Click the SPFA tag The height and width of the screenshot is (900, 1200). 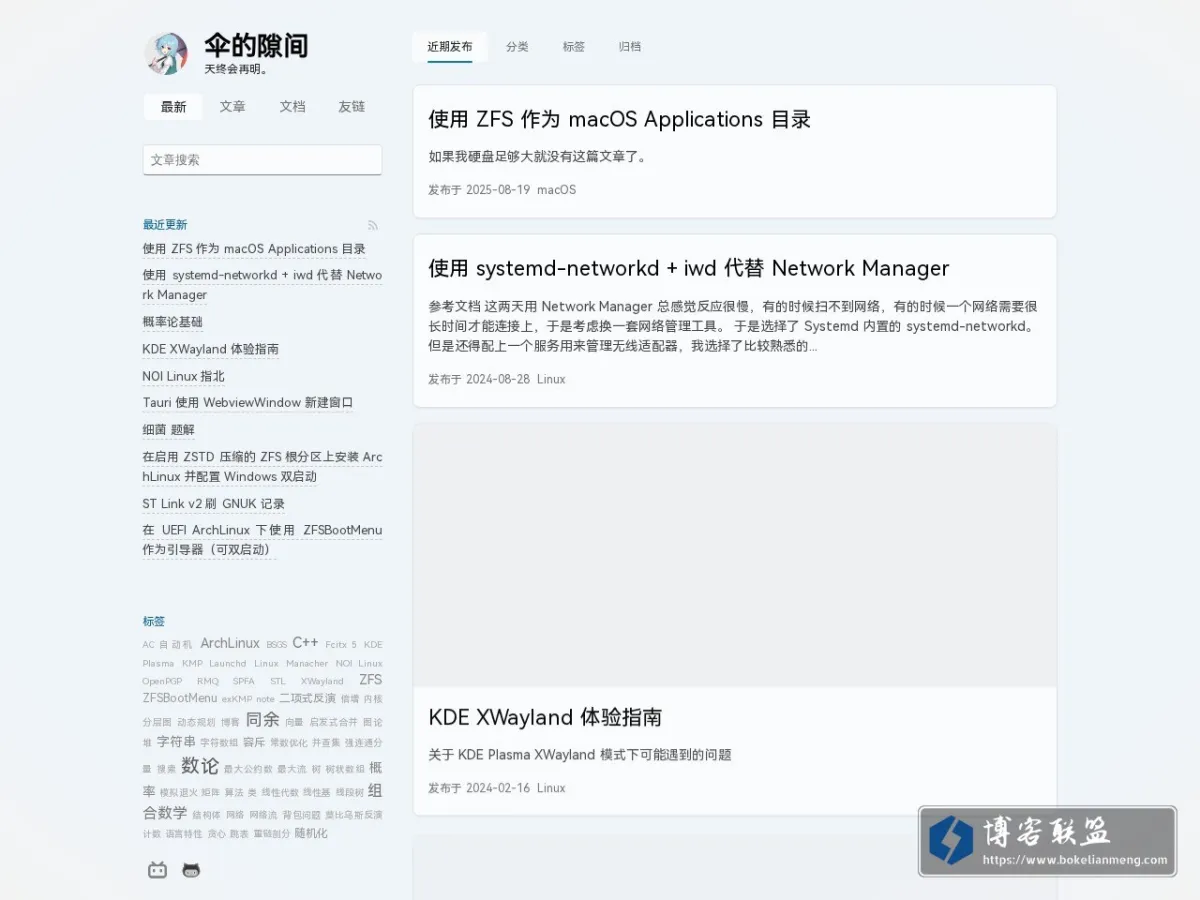(244, 681)
